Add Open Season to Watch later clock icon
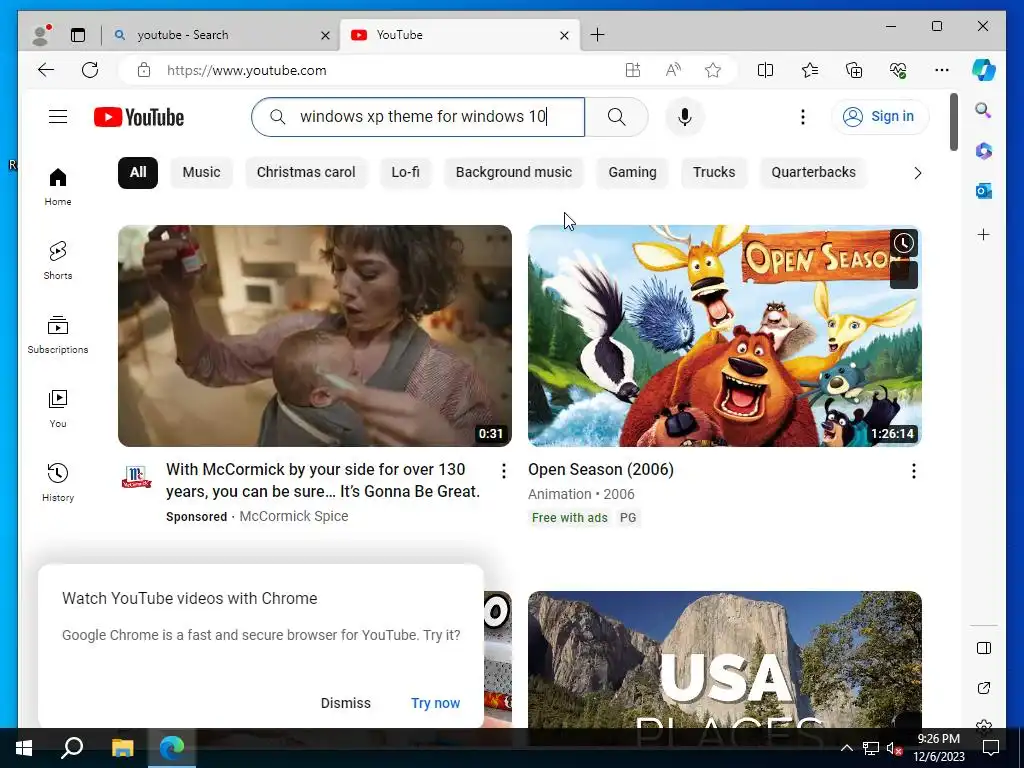 tap(904, 244)
